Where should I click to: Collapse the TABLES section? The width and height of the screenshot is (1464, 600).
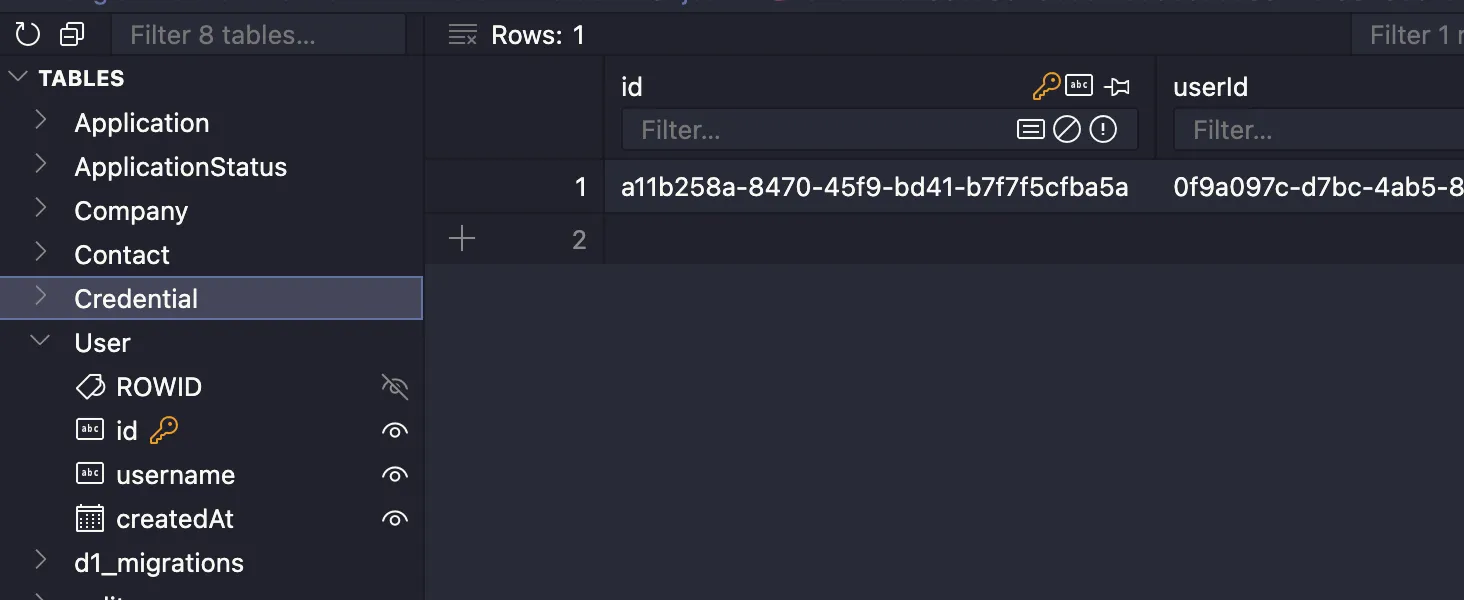(18, 78)
